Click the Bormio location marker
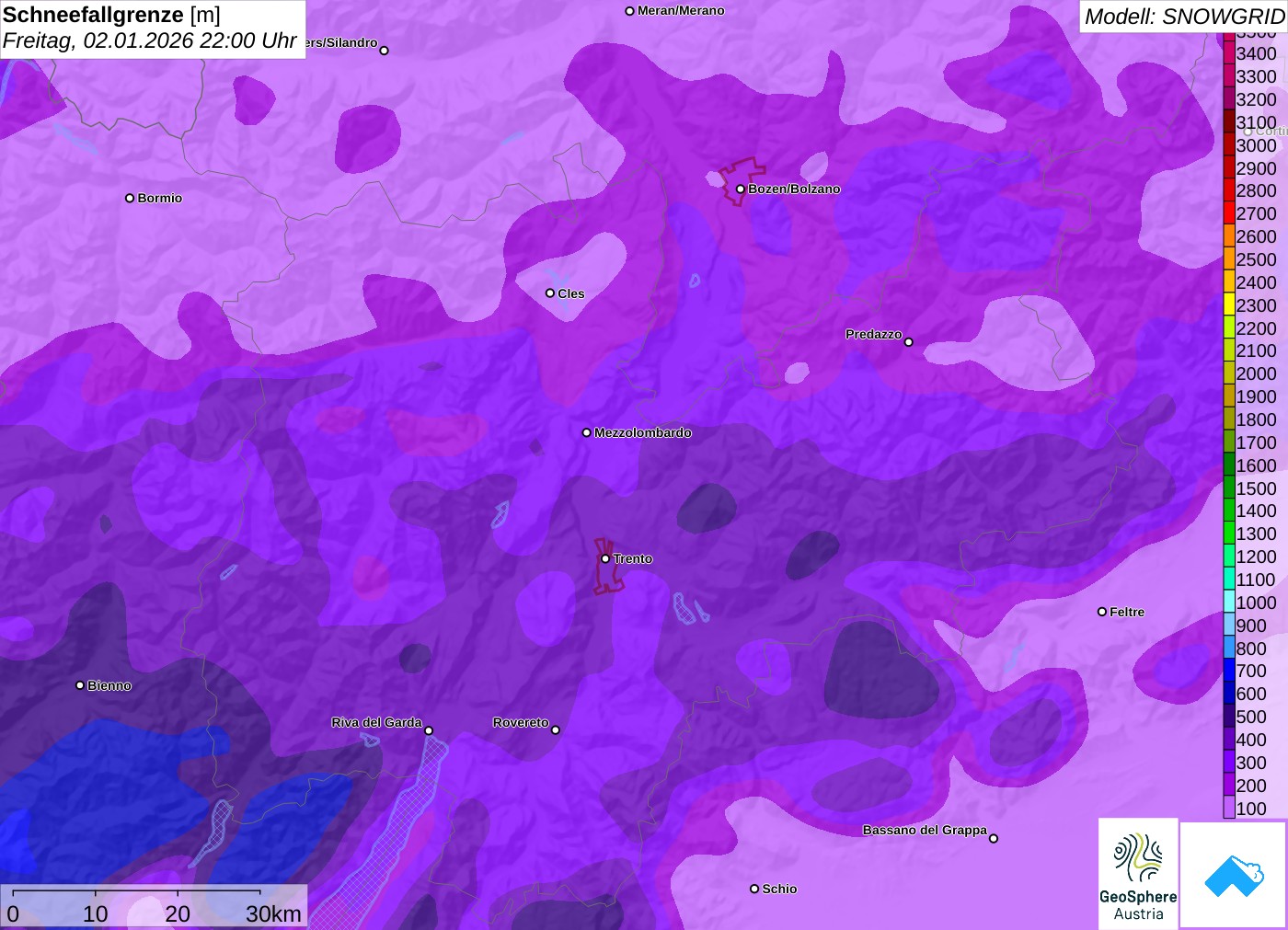The width and height of the screenshot is (1288, 930). coord(130,198)
